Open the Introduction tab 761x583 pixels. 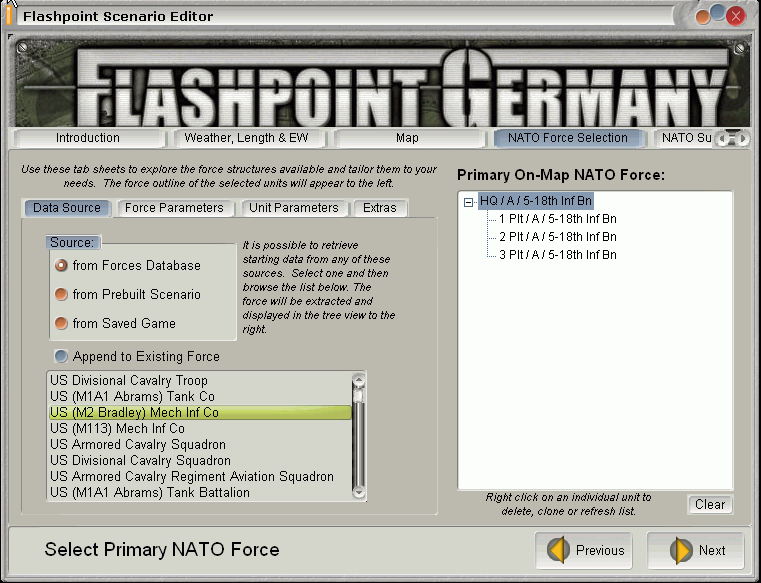[x=88, y=138]
